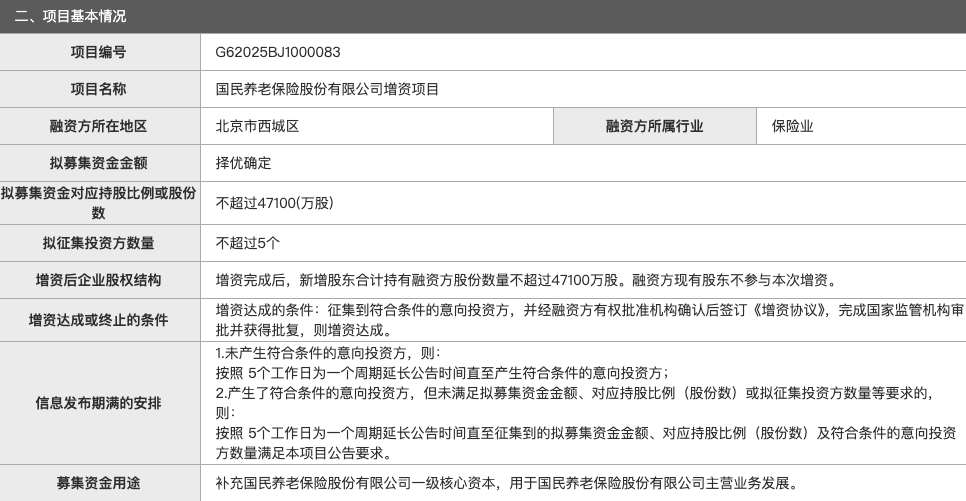Click the 融资方所属行业 label
The image size is (966, 501).
point(654,126)
